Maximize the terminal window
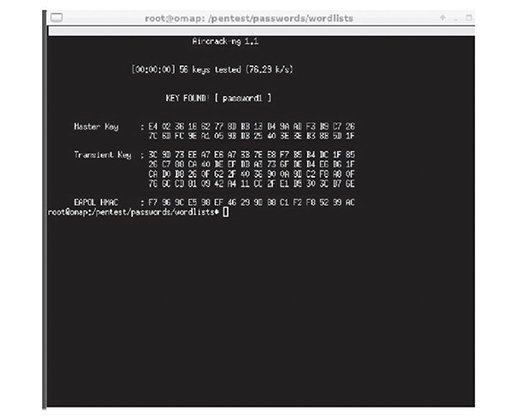The height and width of the screenshot is (420, 520). click(x=469, y=17)
